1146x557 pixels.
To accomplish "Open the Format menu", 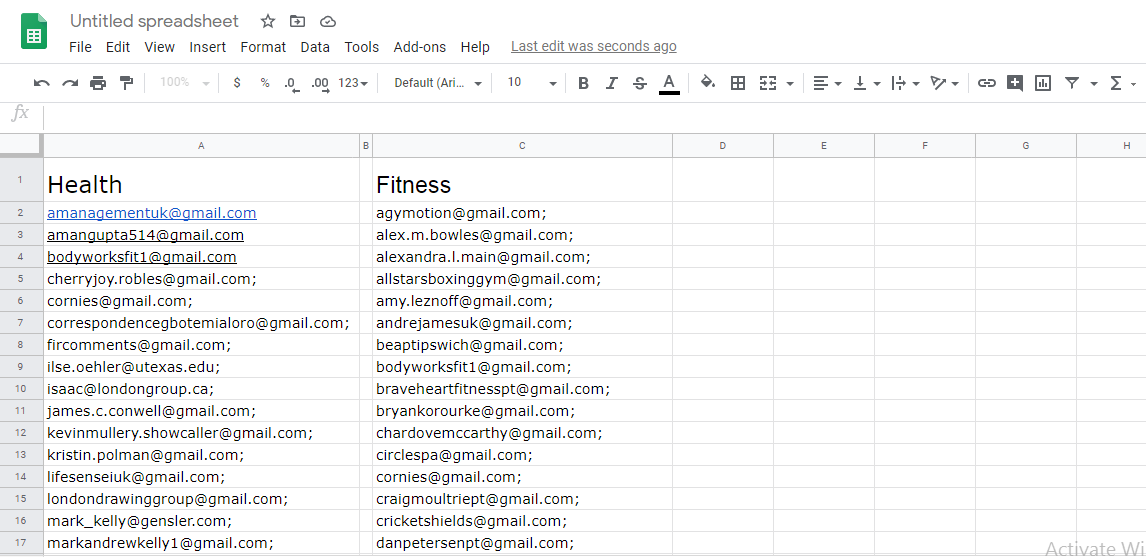I will (263, 47).
